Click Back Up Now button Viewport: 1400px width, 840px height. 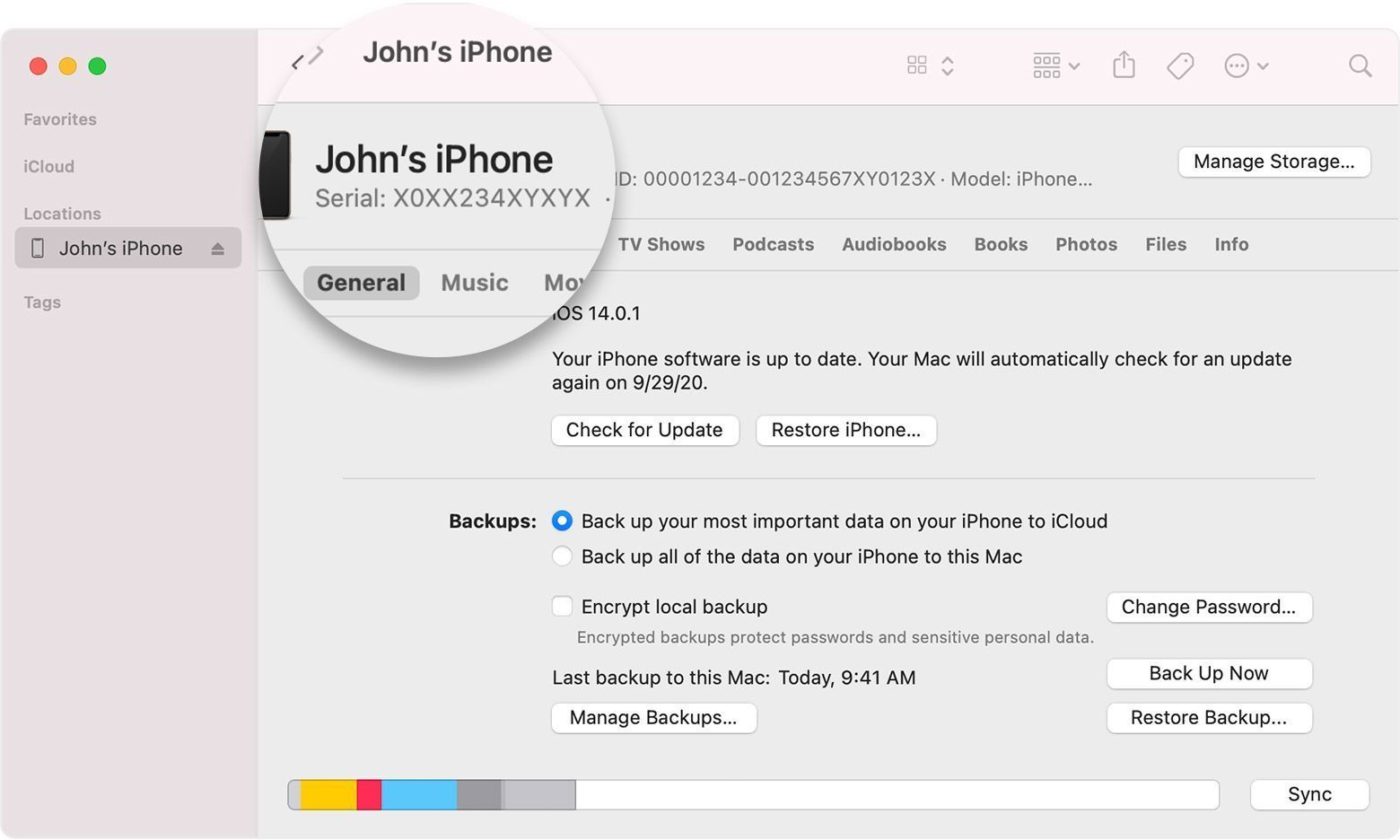[1209, 674]
